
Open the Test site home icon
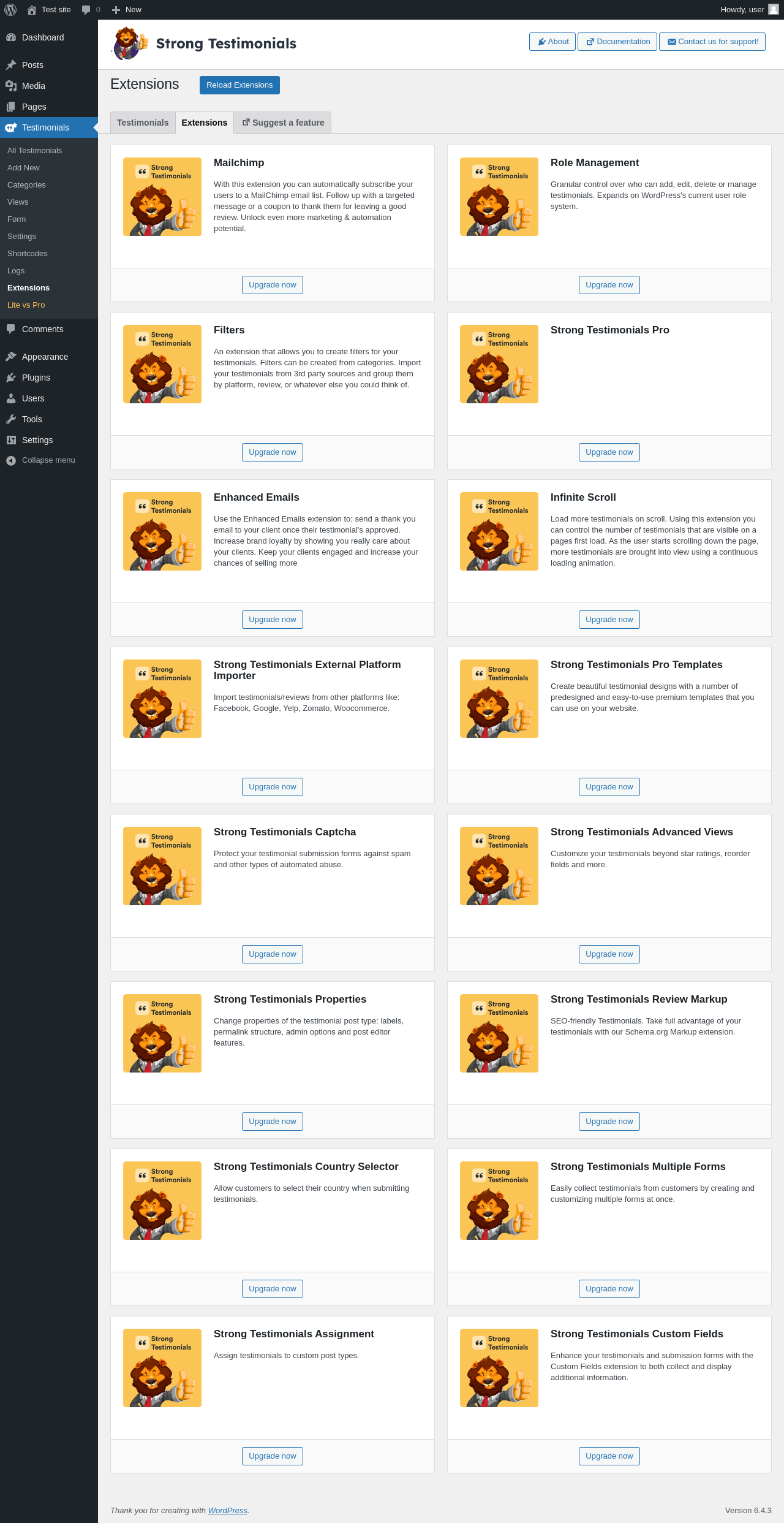coord(32,10)
